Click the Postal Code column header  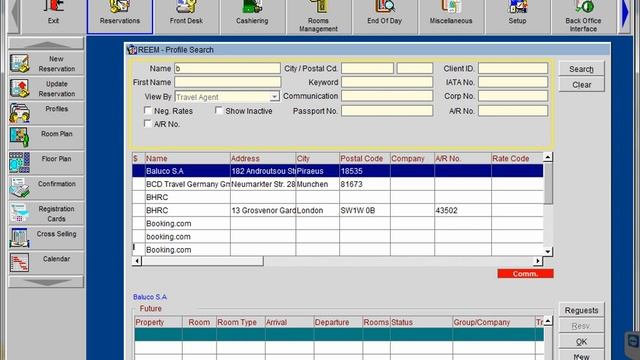(364, 158)
